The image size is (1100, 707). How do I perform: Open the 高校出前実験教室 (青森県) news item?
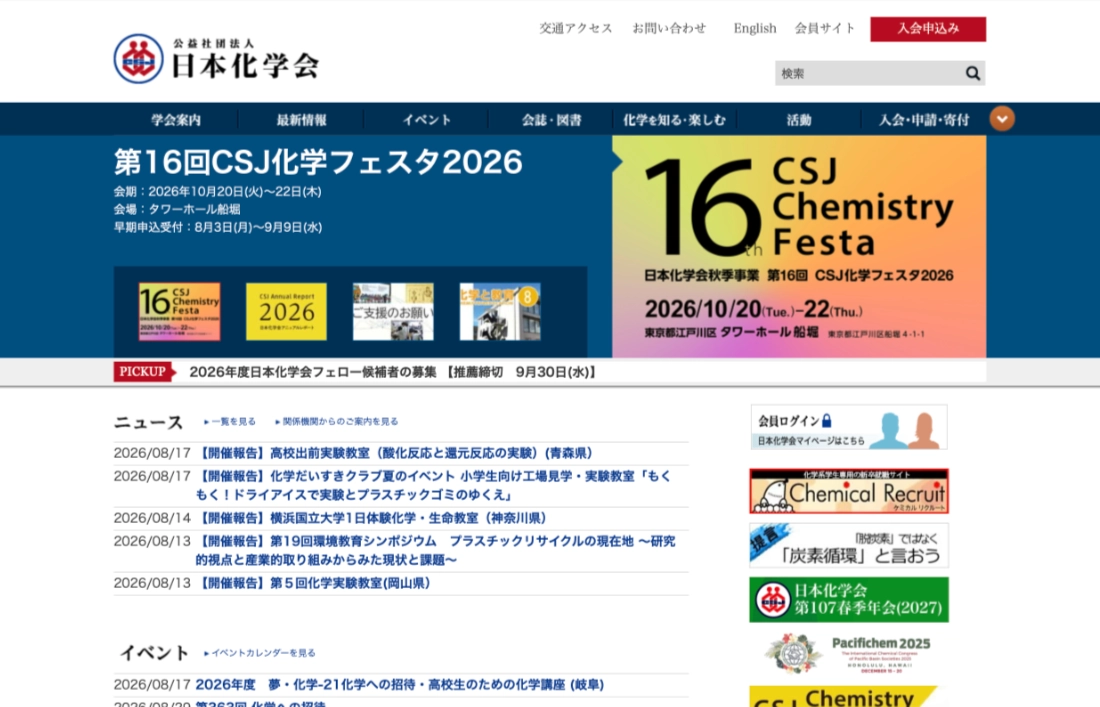pyautogui.click(x=394, y=453)
